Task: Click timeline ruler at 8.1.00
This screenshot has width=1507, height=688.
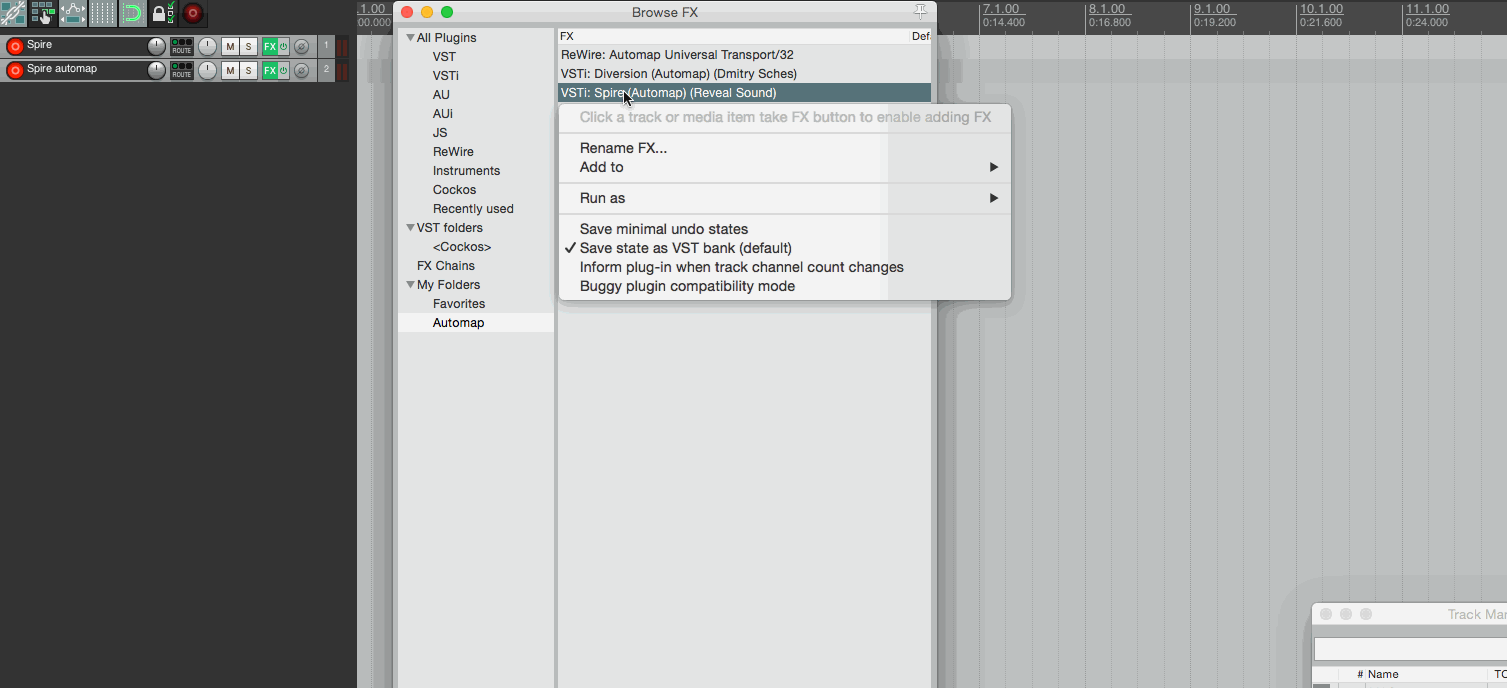Action: 1107,9
